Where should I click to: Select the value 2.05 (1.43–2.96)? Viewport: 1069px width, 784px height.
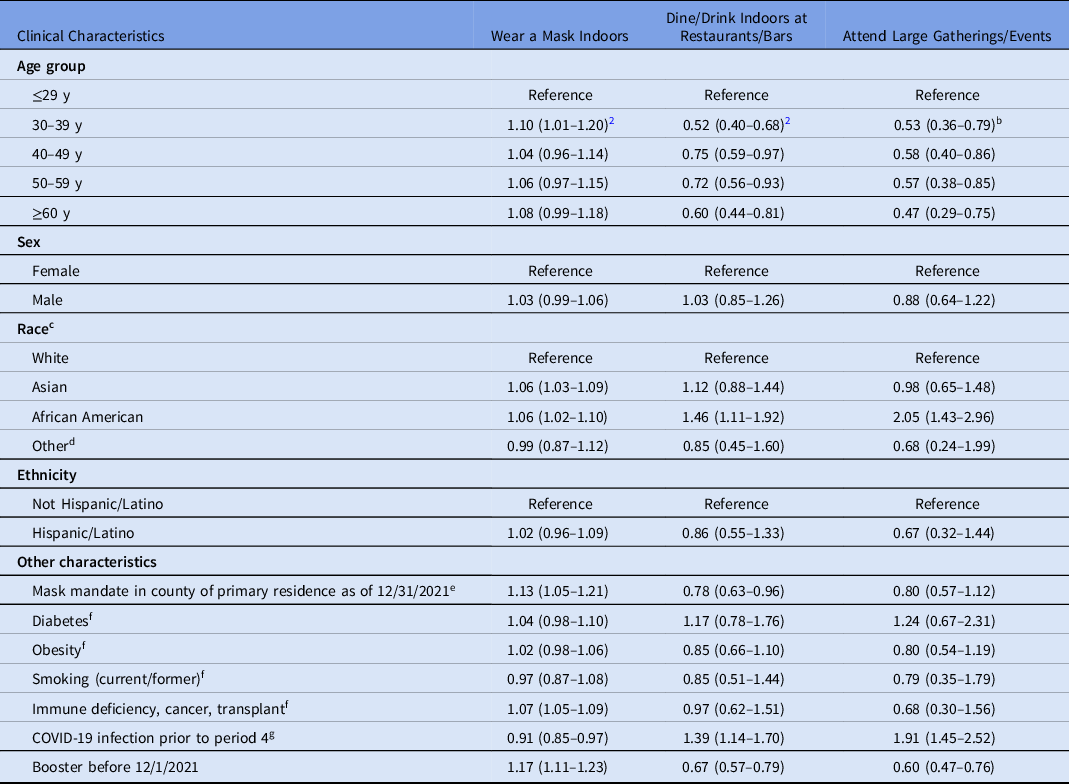[x=947, y=416]
